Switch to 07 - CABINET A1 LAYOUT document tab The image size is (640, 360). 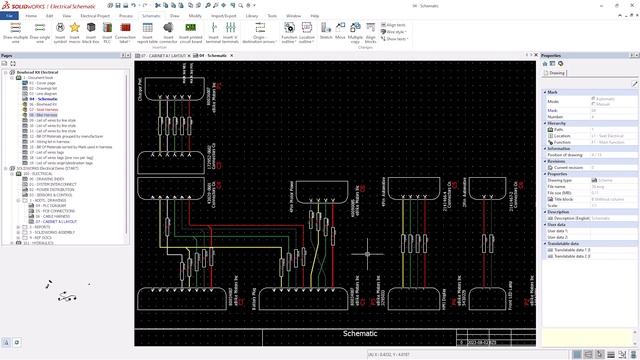pyautogui.click(x=162, y=56)
